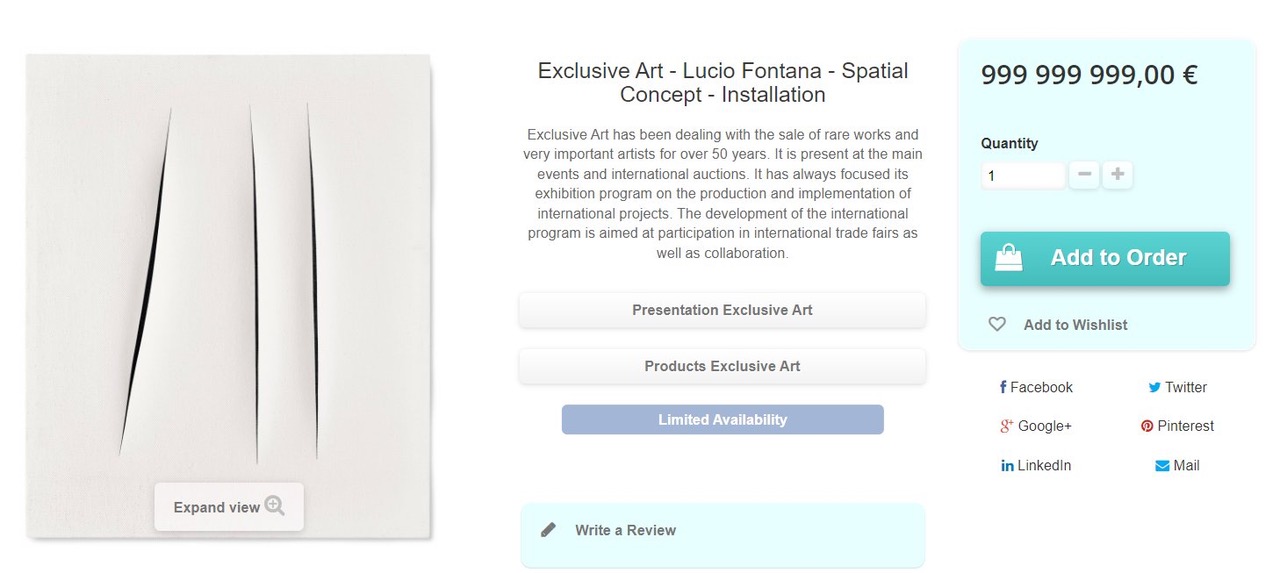Share on LinkedIn
Image resolution: width=1280 pixels, height=573 pixels.
[1036, 465]
